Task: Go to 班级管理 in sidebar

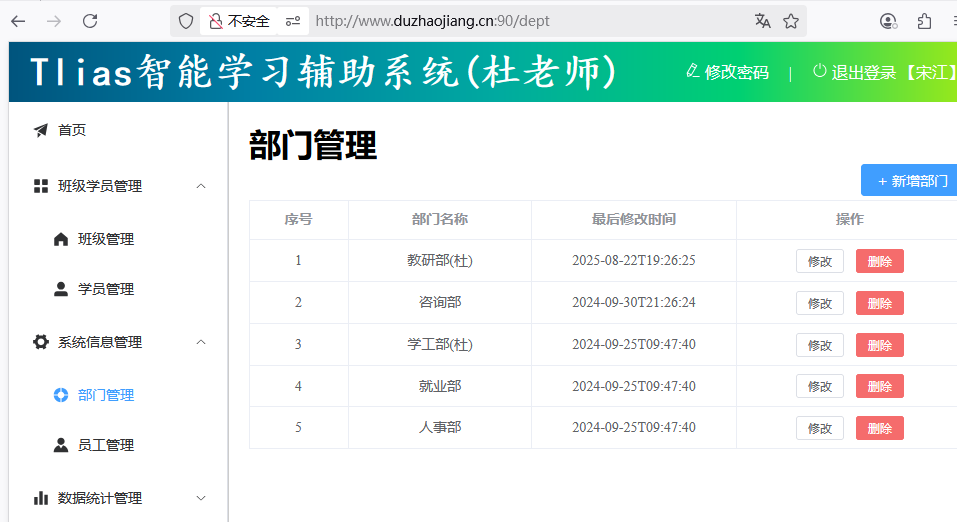Action: coord(105,239)
